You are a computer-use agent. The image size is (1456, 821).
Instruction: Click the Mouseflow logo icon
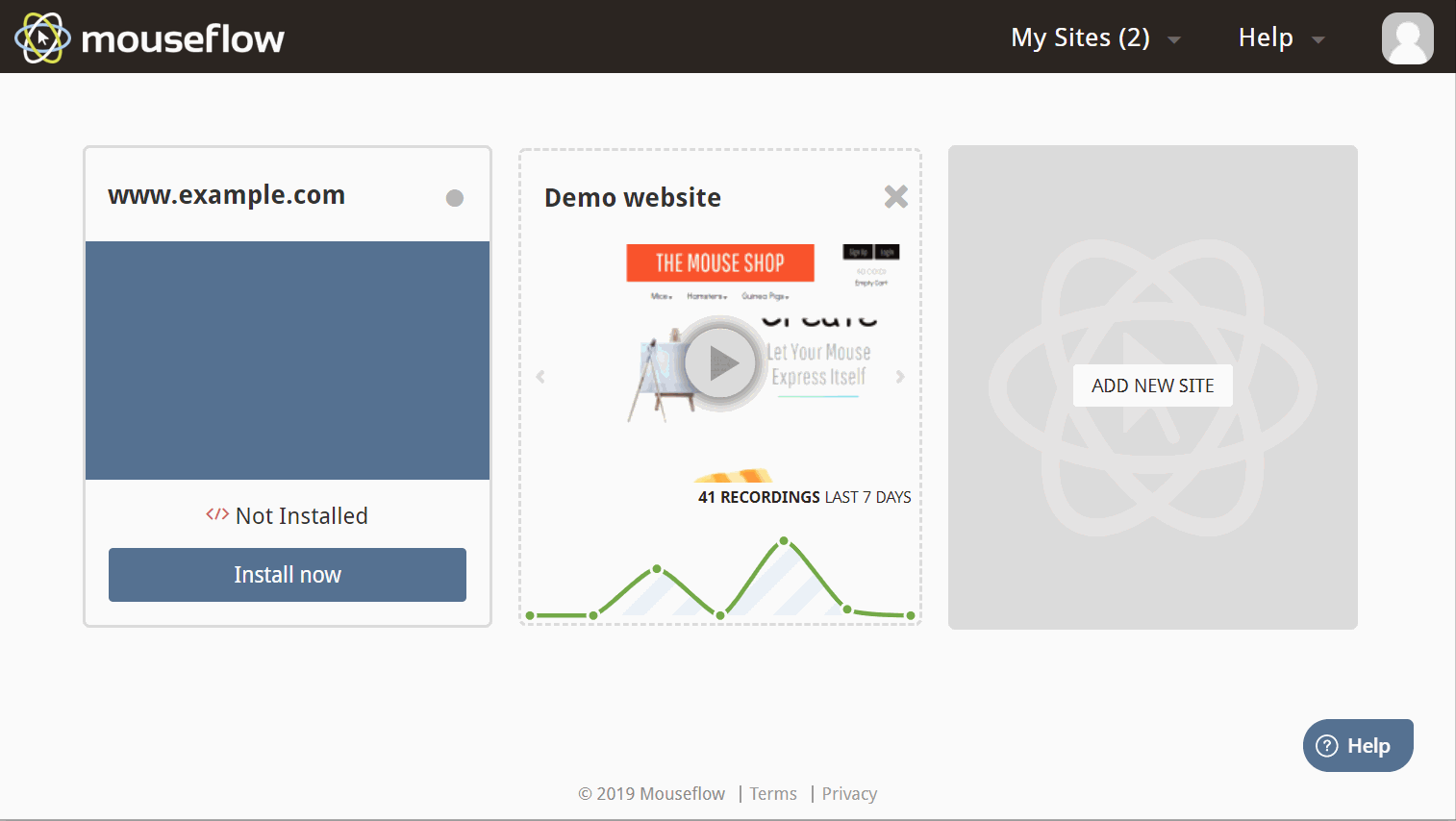[42, 37]
